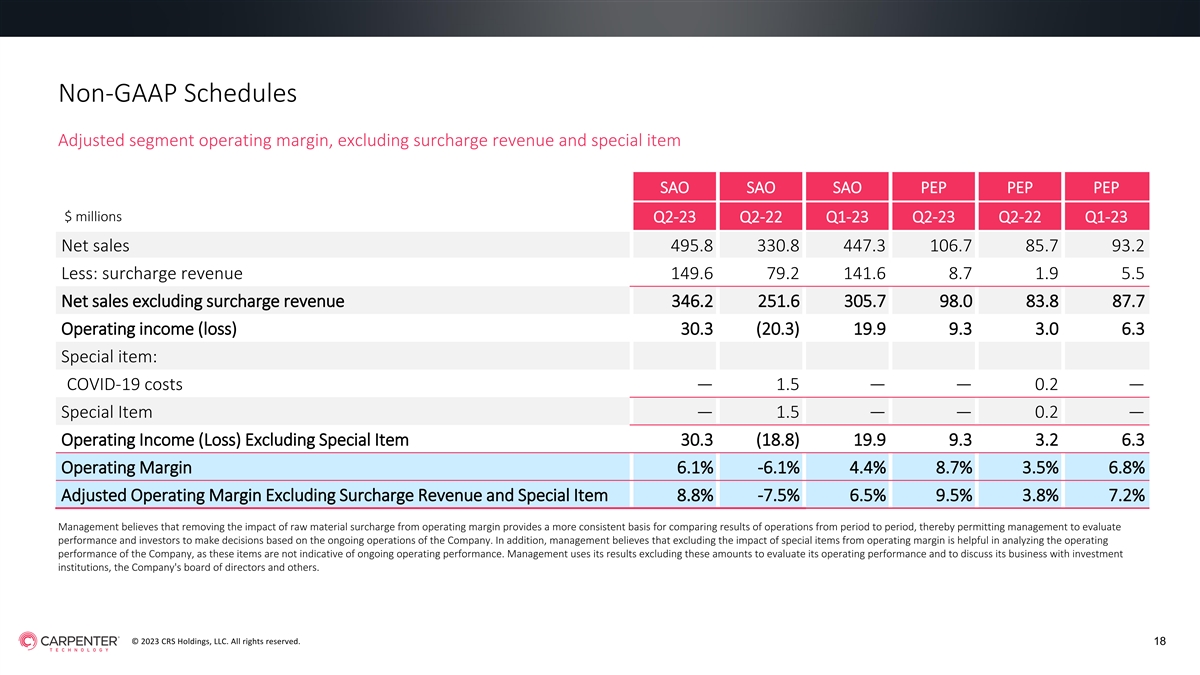
Task: Click the Less: surcharge revenue row label
Action: 151,273
